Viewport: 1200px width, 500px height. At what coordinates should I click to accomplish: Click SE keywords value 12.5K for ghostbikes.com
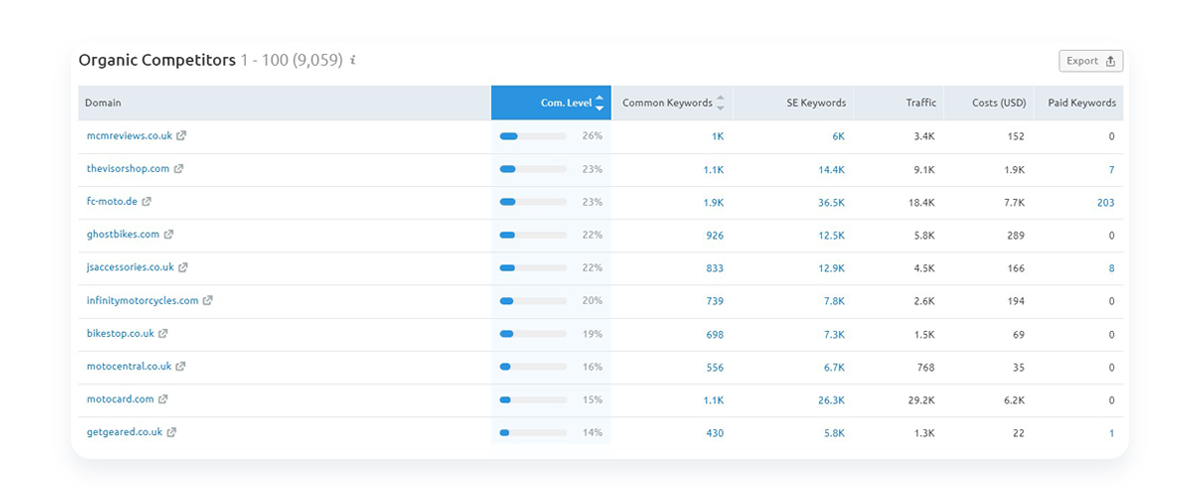click(x=832, y=235)
